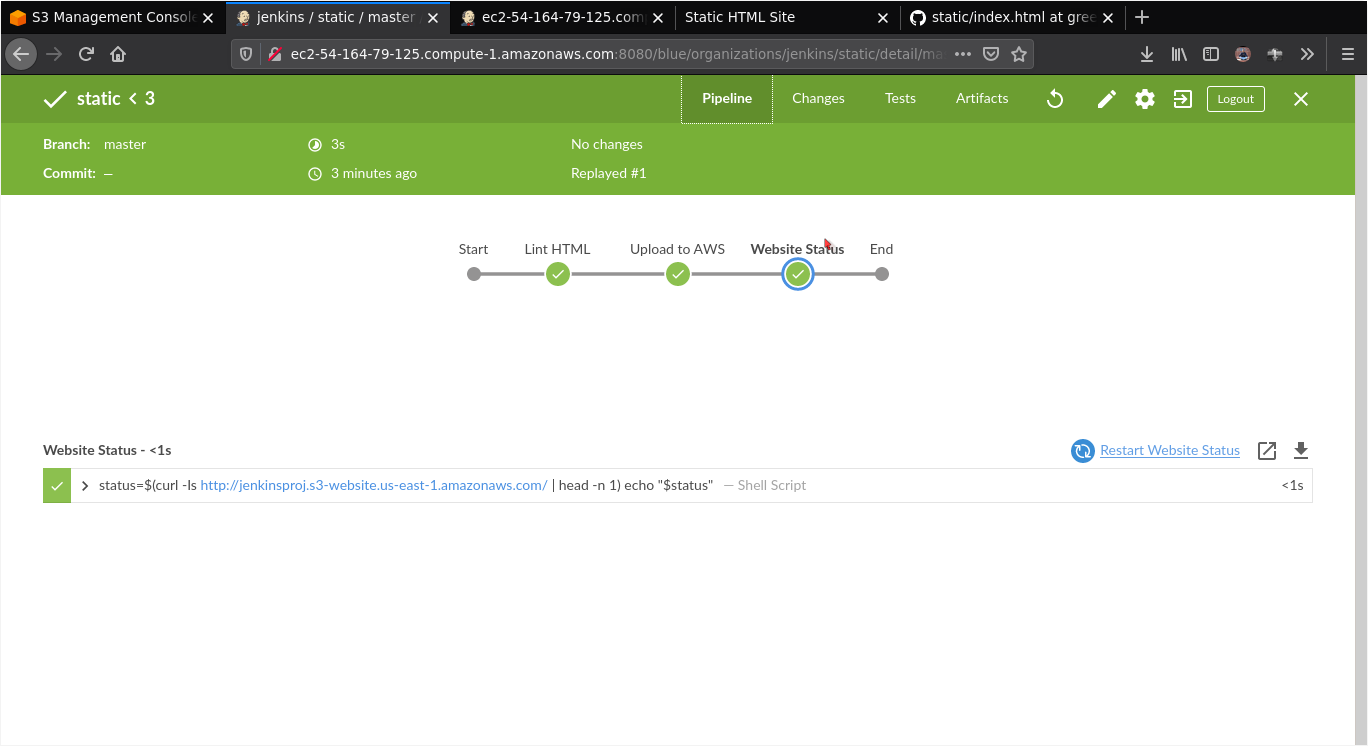This screenshot has height=746, width=1368.
Task: Go to classic Jenkins exit icon
Action: tap(1183, 99)
